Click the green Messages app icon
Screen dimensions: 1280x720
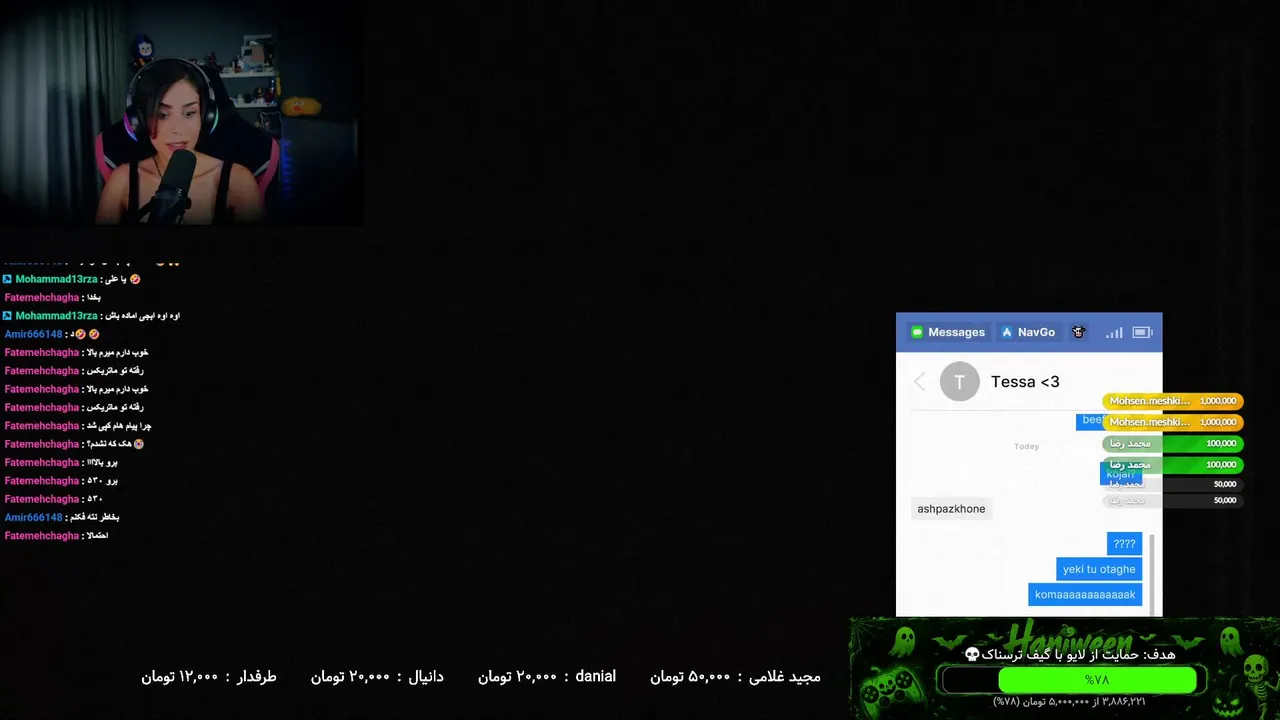(917, 332)
